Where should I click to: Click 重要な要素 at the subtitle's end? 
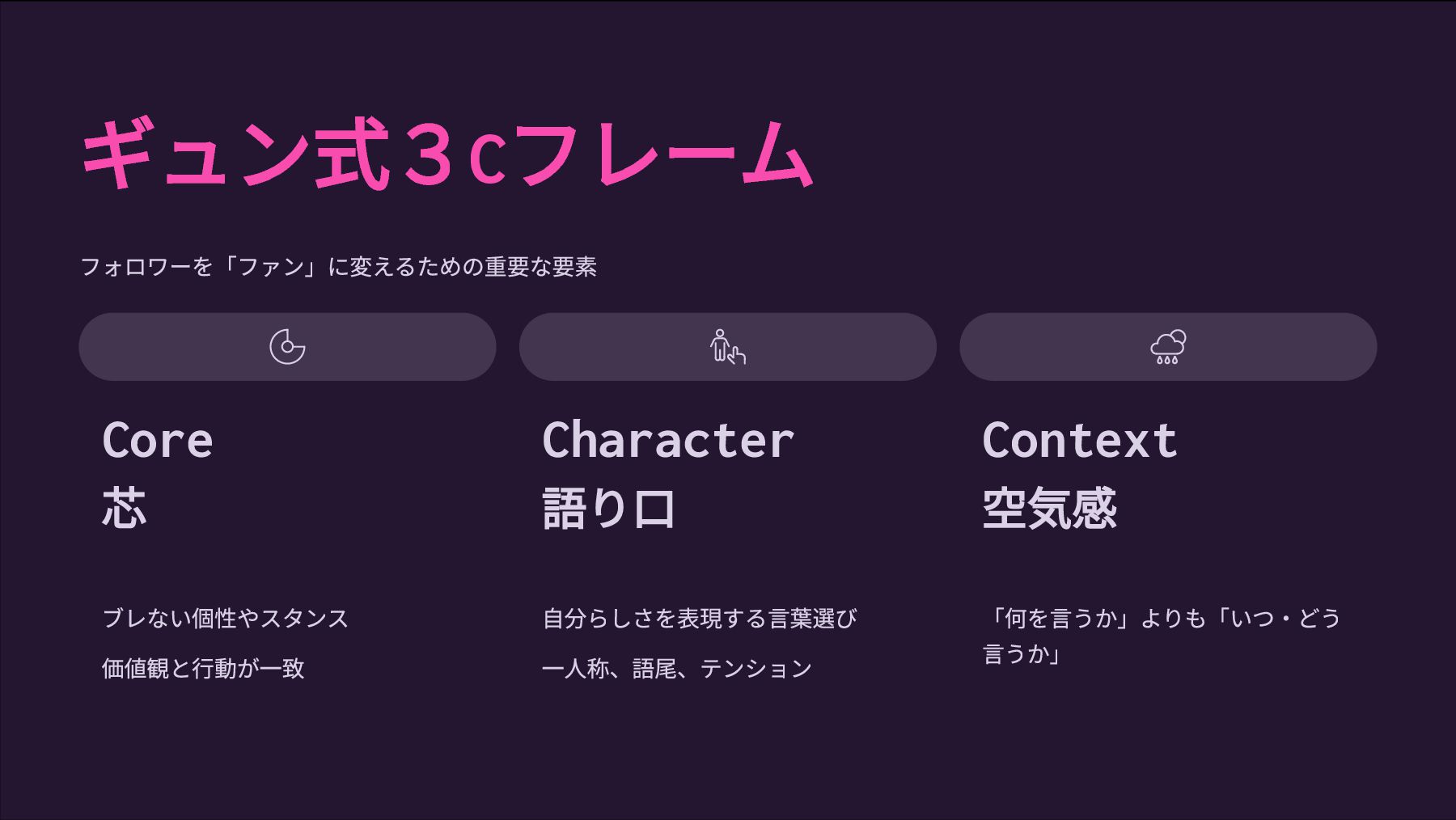click(540, 267)
